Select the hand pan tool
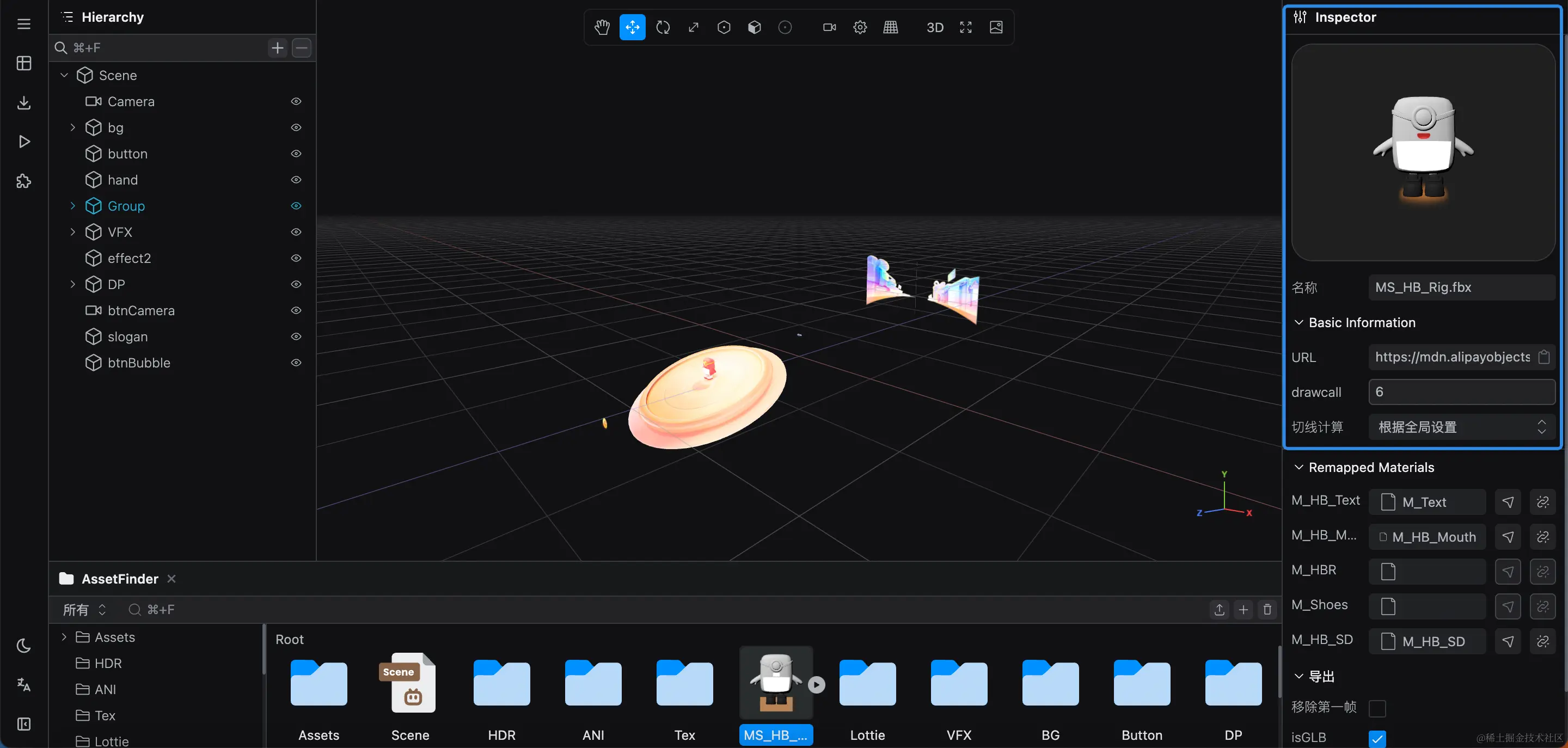This screenshot has width=1568, height=748. click(602, 27)
